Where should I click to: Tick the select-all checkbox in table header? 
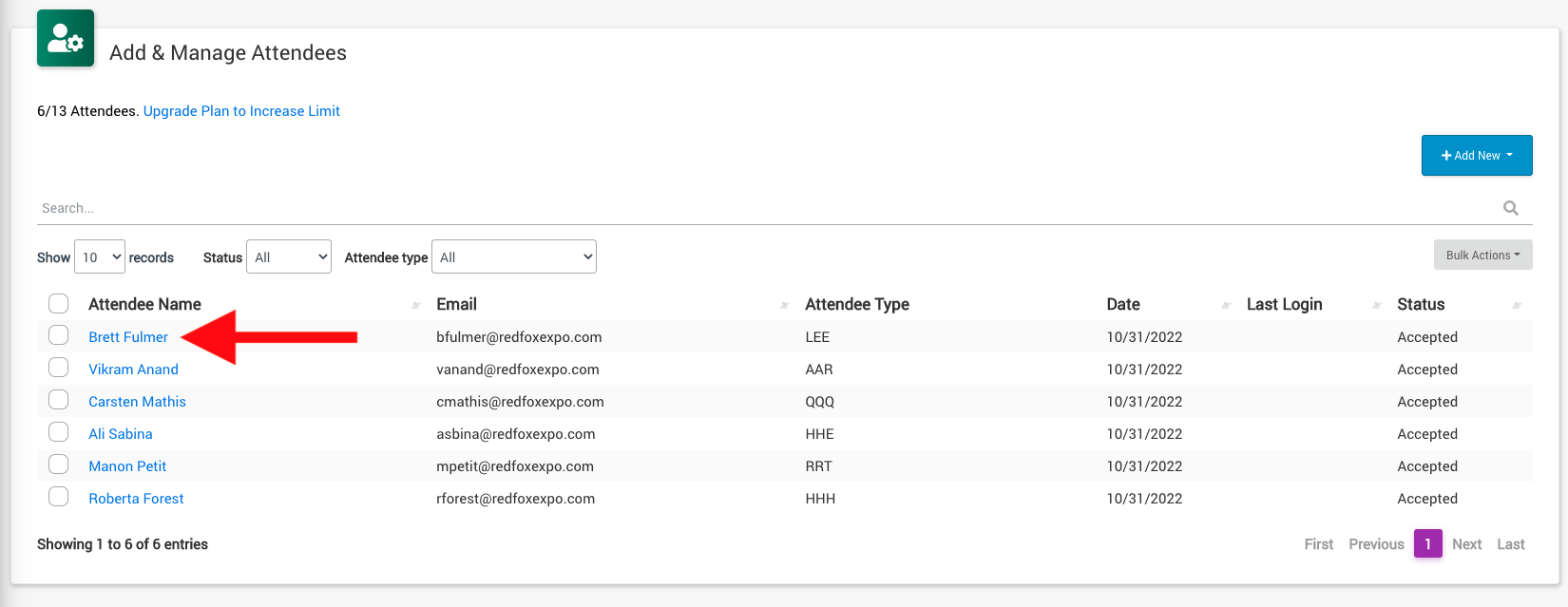[x=59, y=303]
